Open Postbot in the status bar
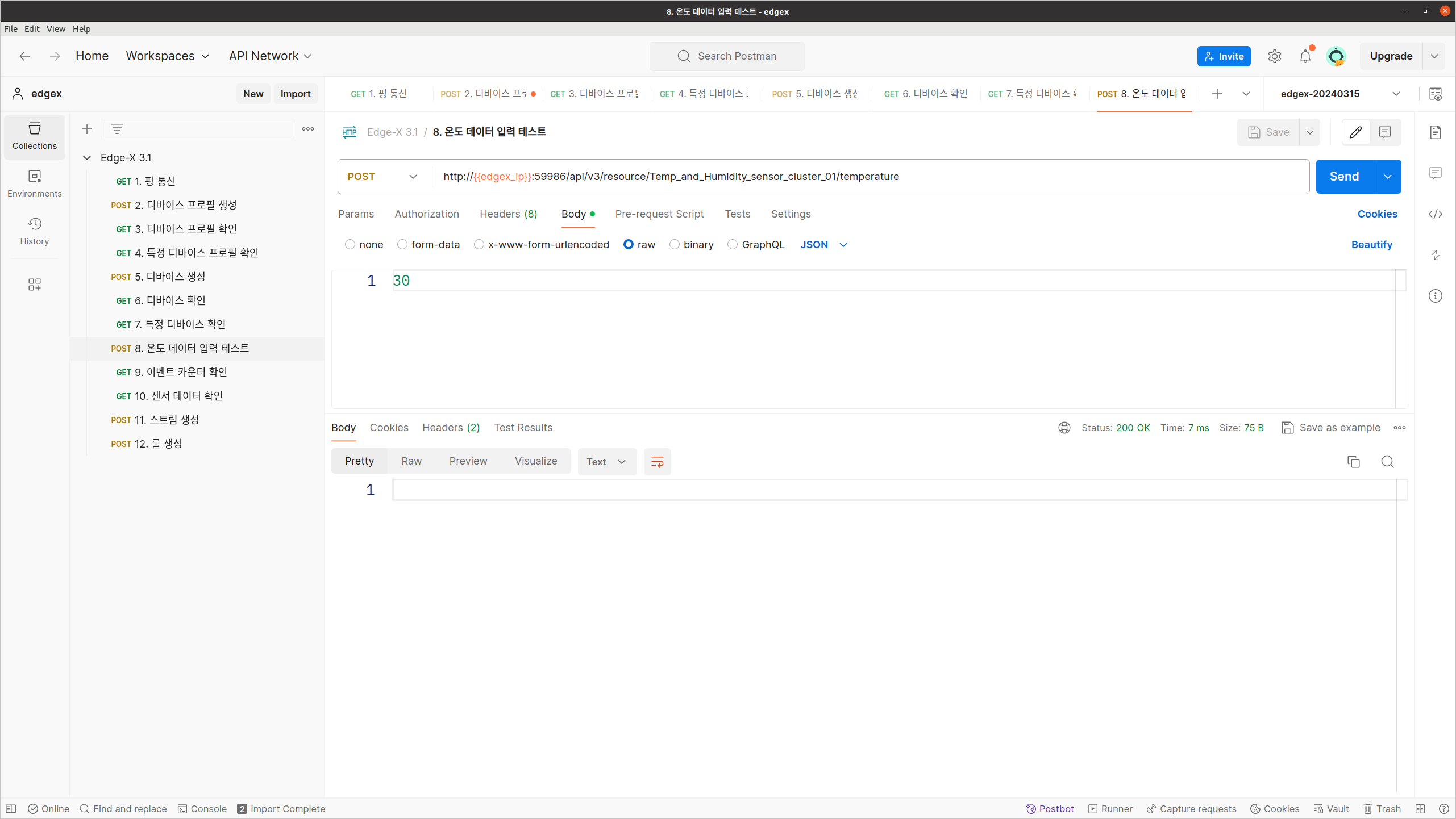The image size is (1456, 819). click(x=1050, y=809)
